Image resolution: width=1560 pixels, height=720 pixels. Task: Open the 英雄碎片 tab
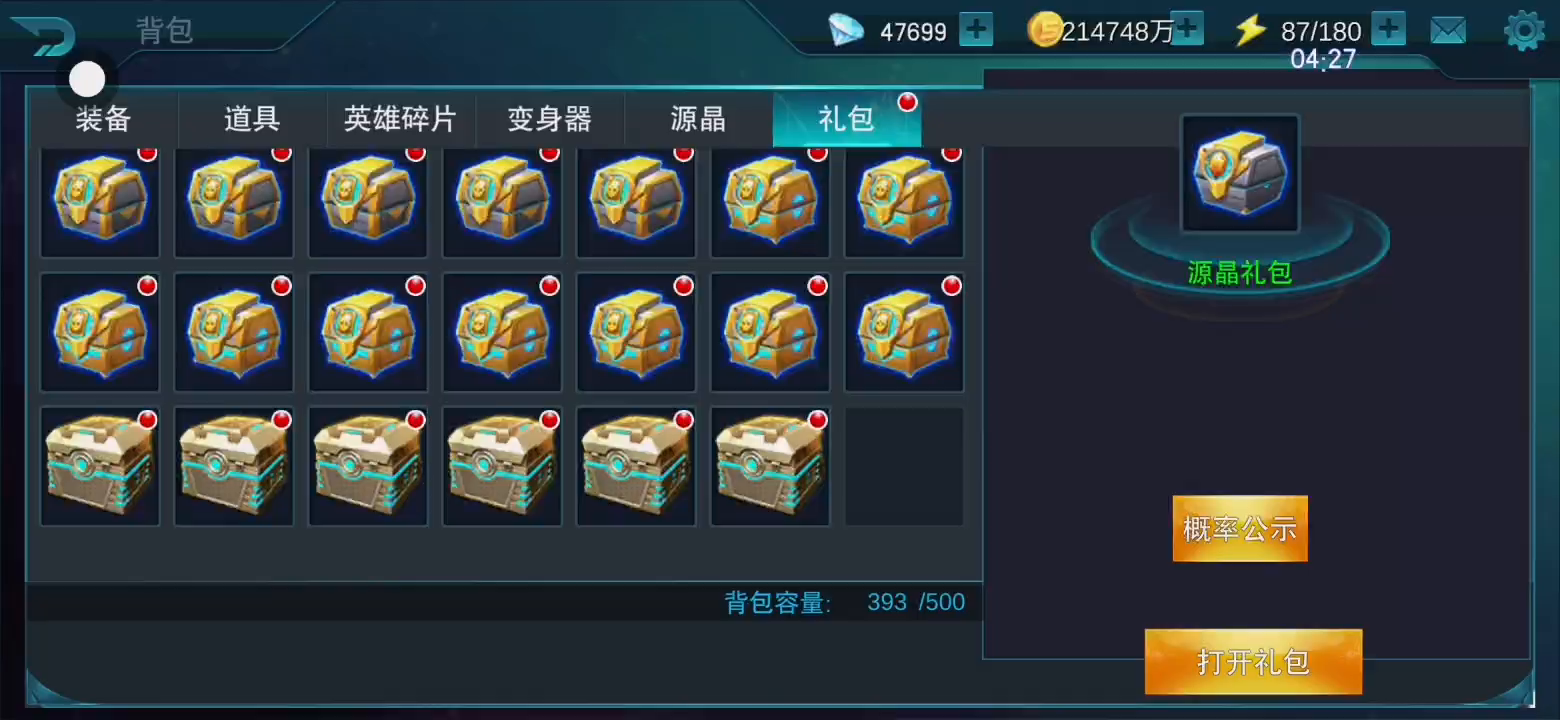pos(400,120)
